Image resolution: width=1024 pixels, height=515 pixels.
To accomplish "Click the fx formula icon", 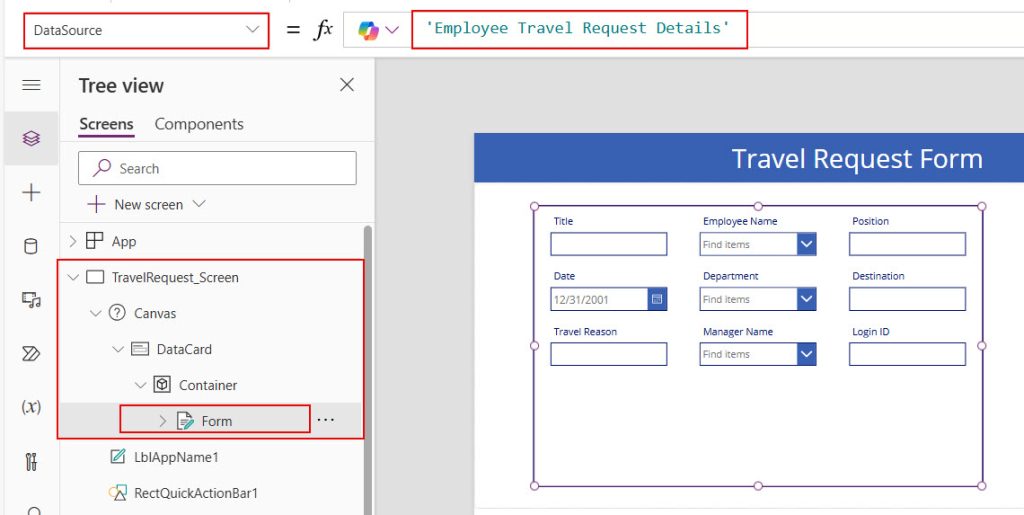I will 323,29.
